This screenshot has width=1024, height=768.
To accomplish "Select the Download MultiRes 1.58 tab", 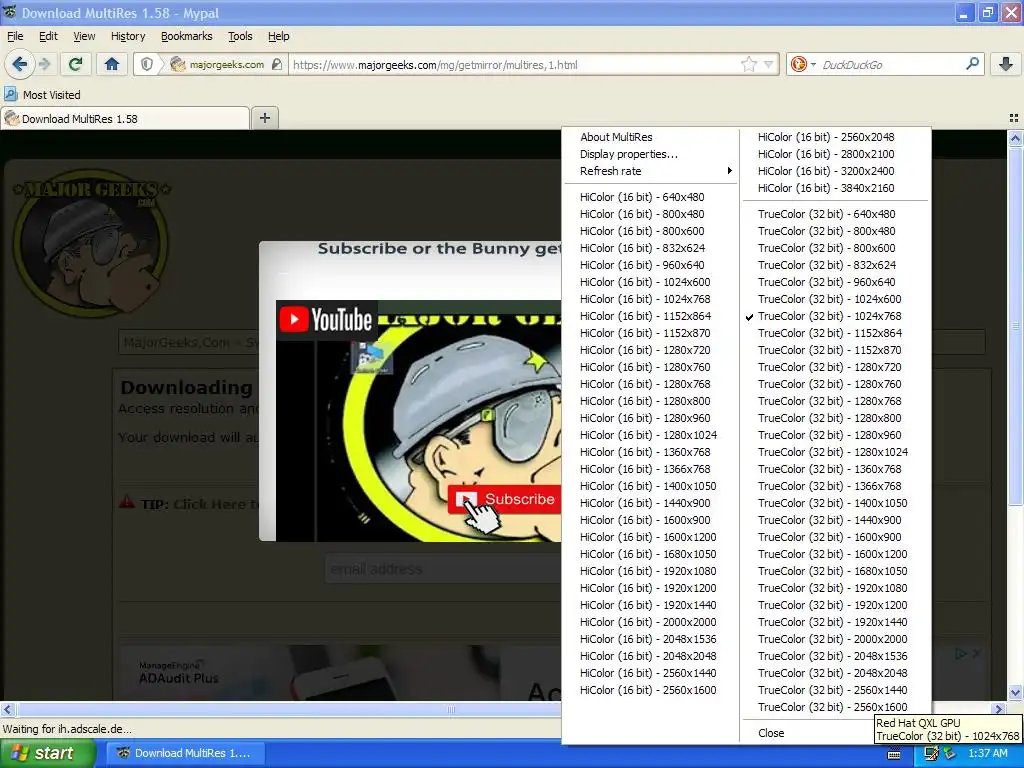I will tap(125, 118).
